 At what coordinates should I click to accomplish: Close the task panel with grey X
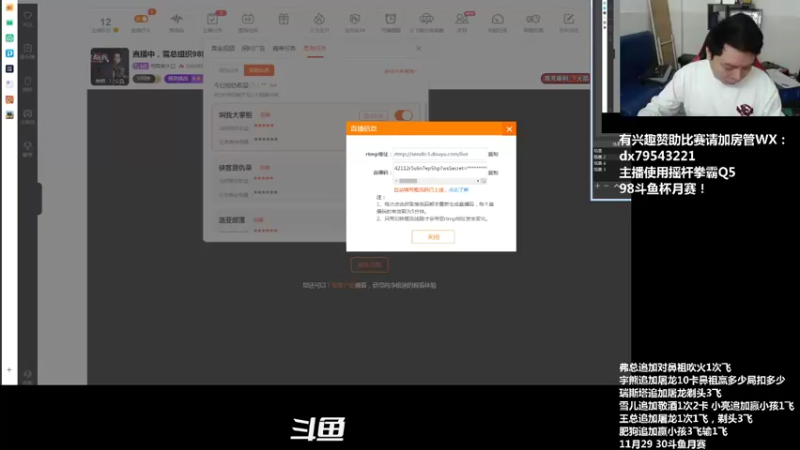pos(418,48)
